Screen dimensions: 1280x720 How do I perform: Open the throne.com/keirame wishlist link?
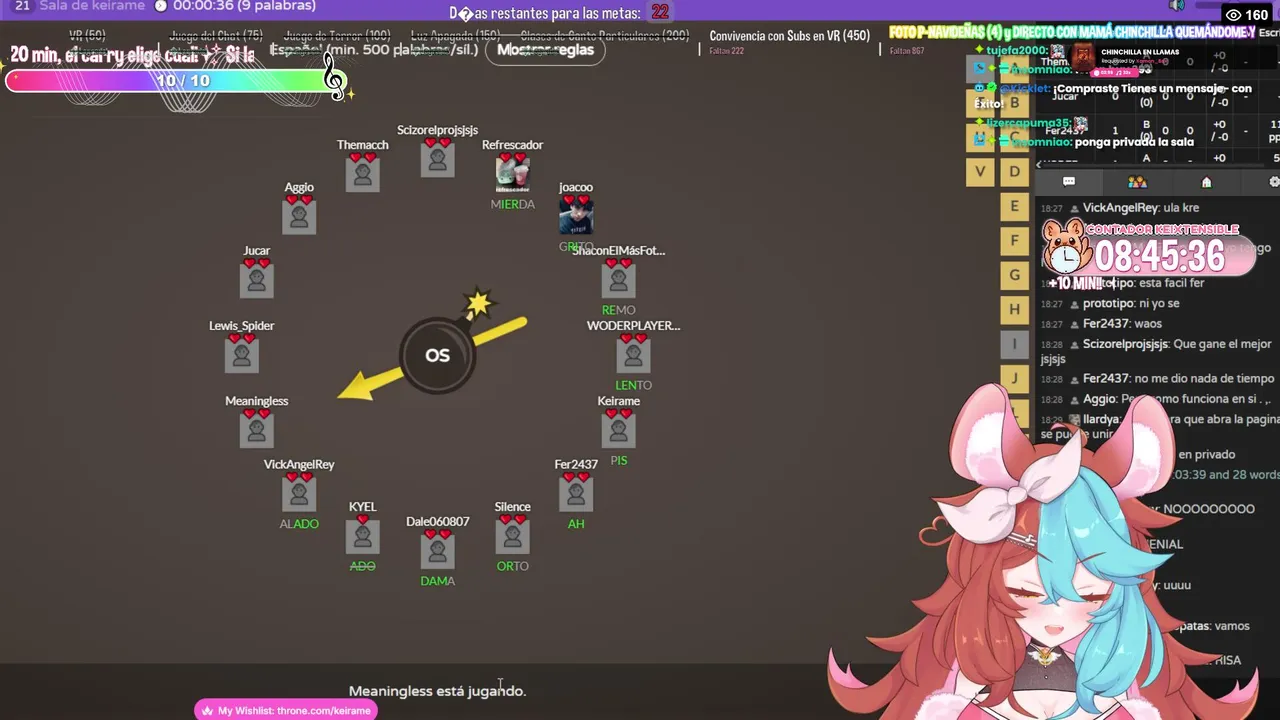coord(286,710)
